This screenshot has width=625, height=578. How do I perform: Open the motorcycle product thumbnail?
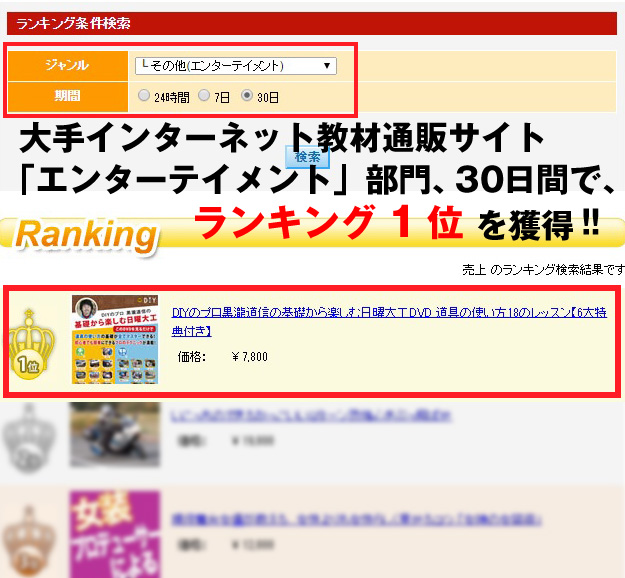[x=115, y=434]
